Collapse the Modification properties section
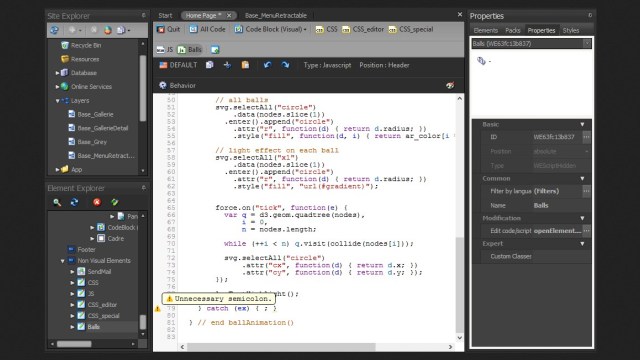Viewport: 640px width, 360px height. point(582,218)
